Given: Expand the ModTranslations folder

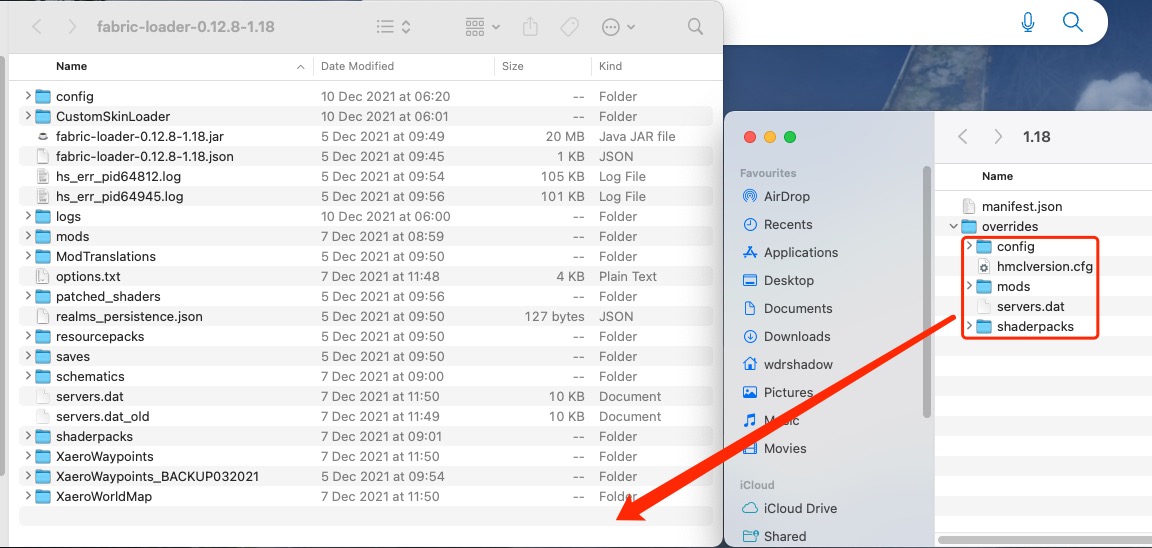Looking at the screenshot, I should point(28,256).
